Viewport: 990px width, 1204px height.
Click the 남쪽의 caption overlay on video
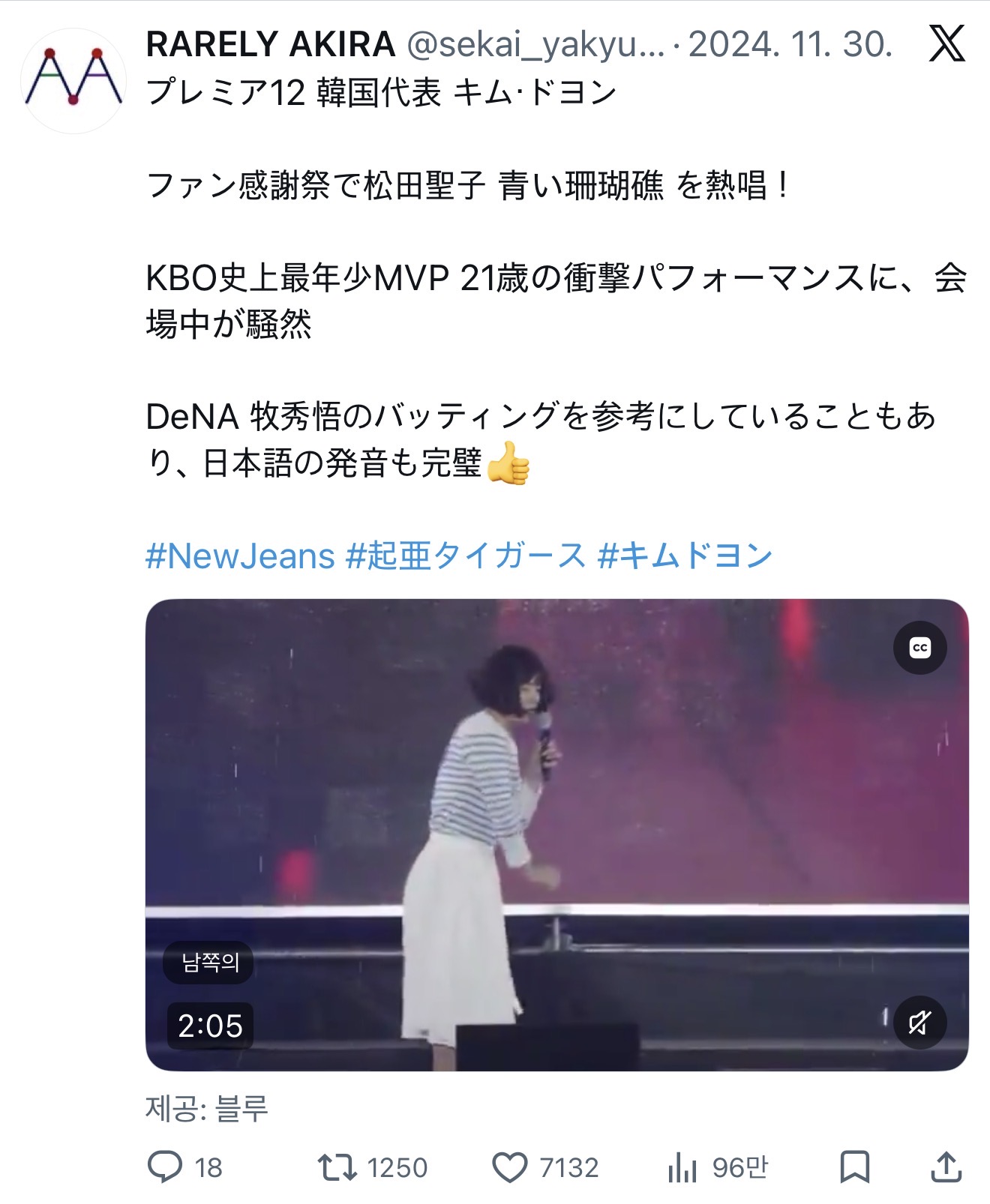click(x=210, y=962)
